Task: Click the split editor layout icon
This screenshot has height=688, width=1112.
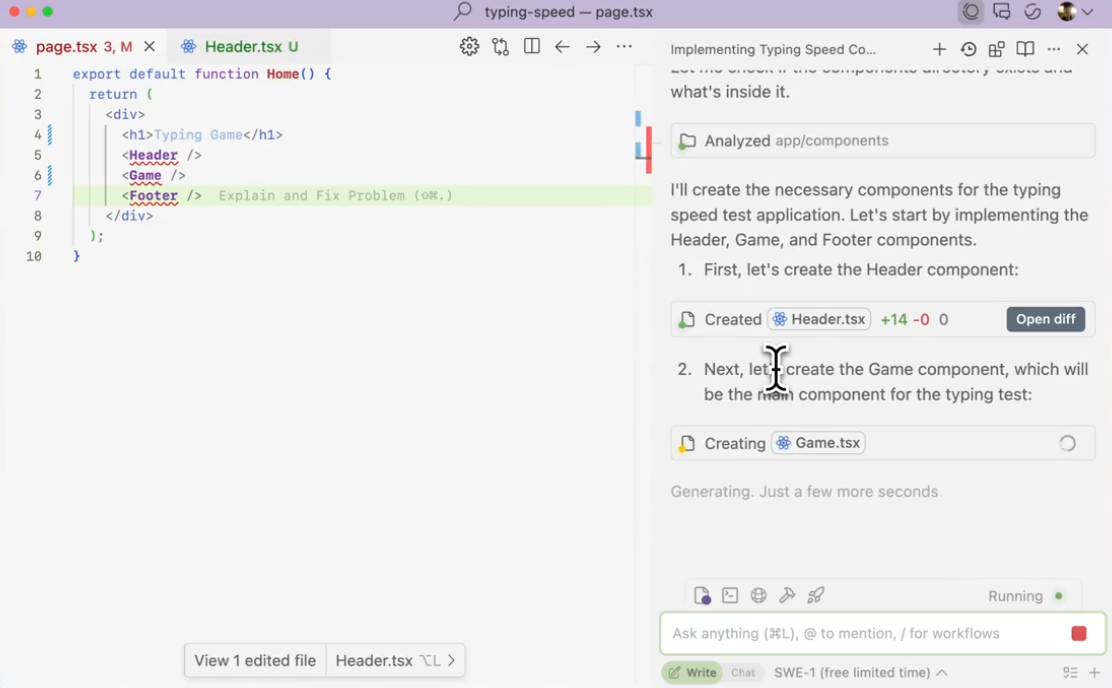Action: (532, 47)
